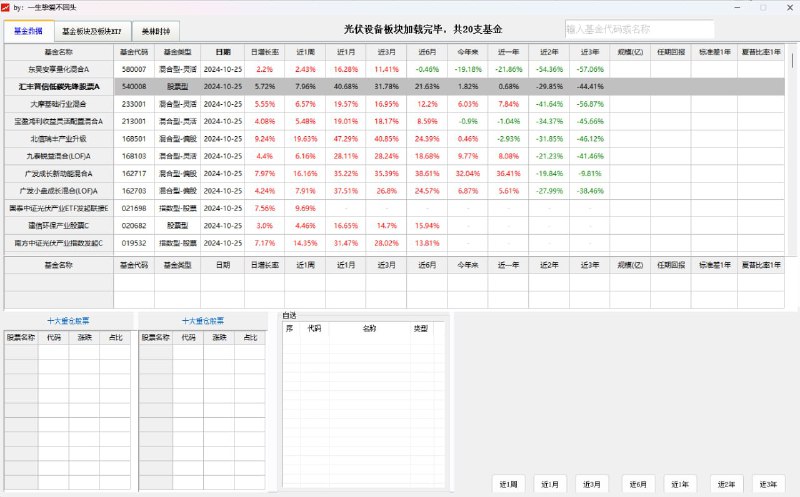Open the 美林时钟 tab
Image resolution: width=800 pixels, height=497 pixels.
155,31
